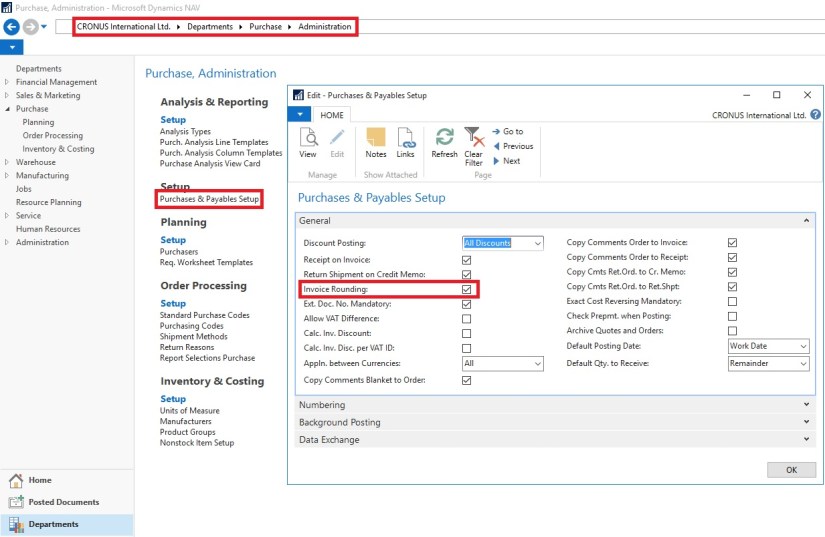
Task: Click the Clear Filter icon
Action: click(474, 141)
